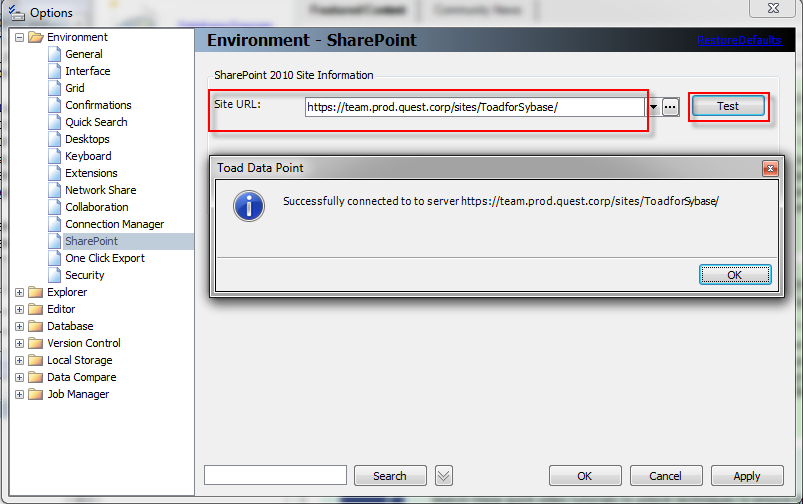Select Collaboration in the options tree

click(x=97, y=207)
